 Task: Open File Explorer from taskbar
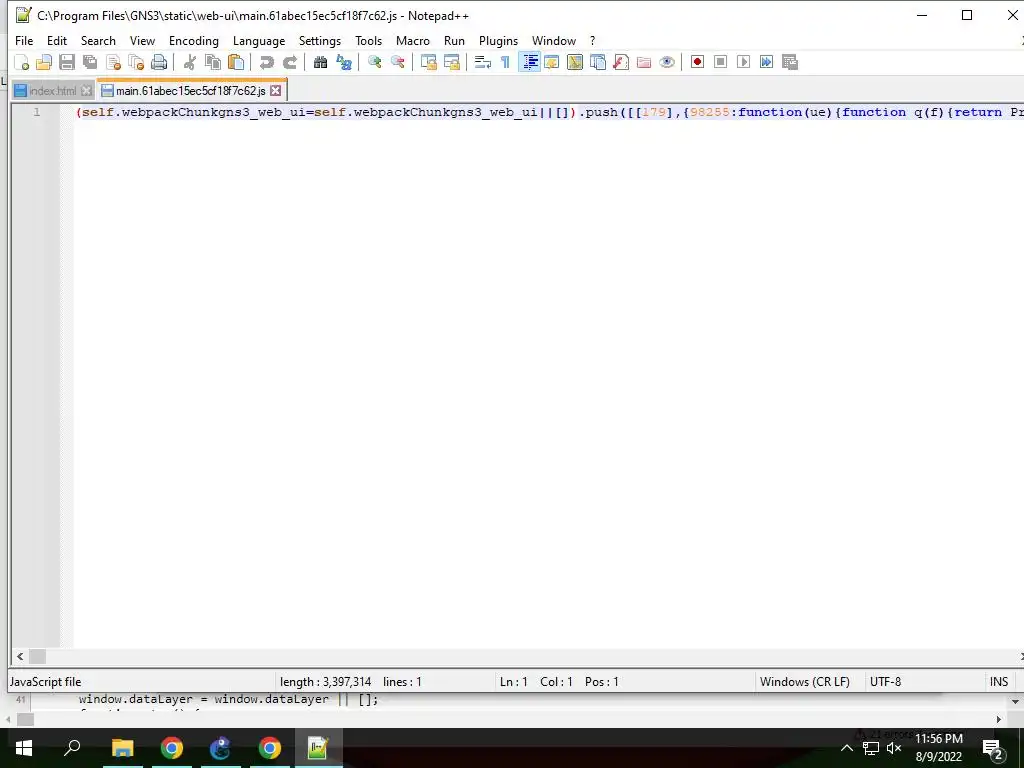coord(122,748)
